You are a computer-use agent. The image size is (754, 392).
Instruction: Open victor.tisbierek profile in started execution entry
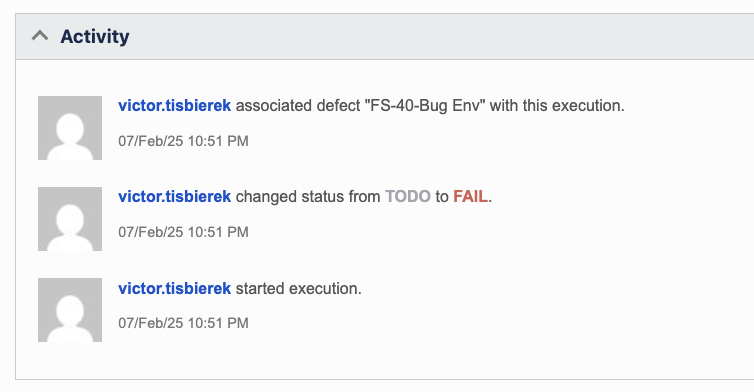point(175,288)
